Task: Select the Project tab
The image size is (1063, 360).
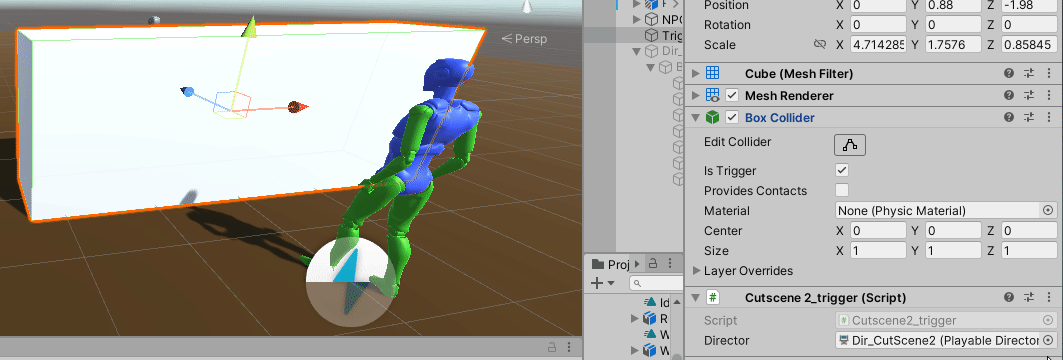Action: (610, 263)
